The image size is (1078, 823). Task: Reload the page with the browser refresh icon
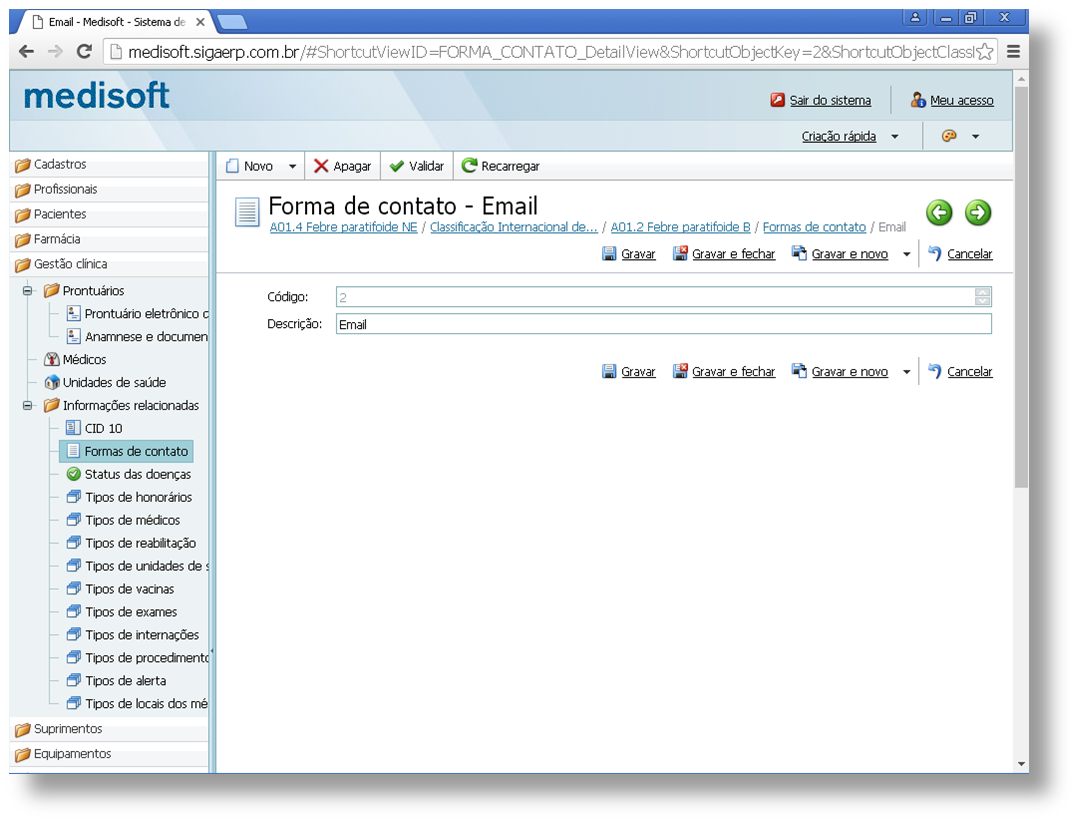click(84, 52)
